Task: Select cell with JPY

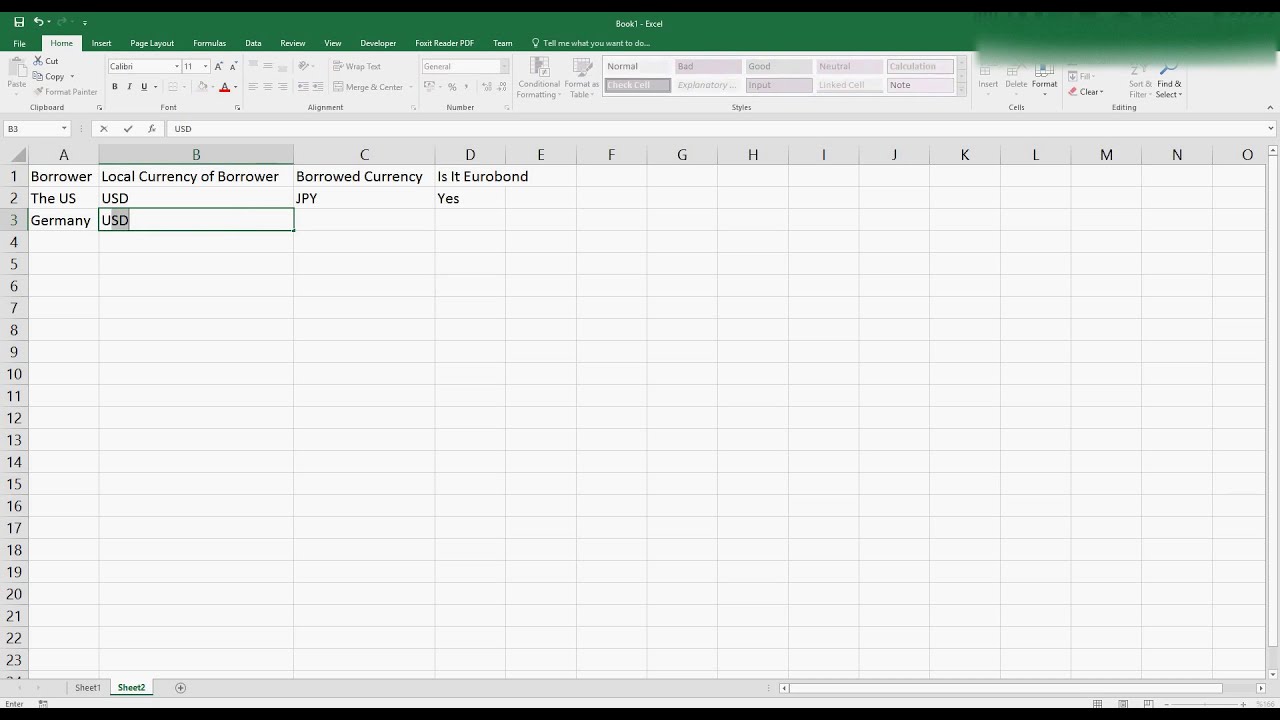Action: [x=364, y=198]
